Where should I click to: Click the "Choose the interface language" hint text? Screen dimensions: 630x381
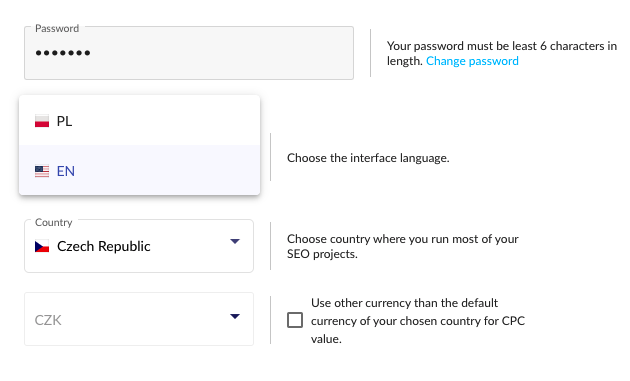click(x=368, y=158)
